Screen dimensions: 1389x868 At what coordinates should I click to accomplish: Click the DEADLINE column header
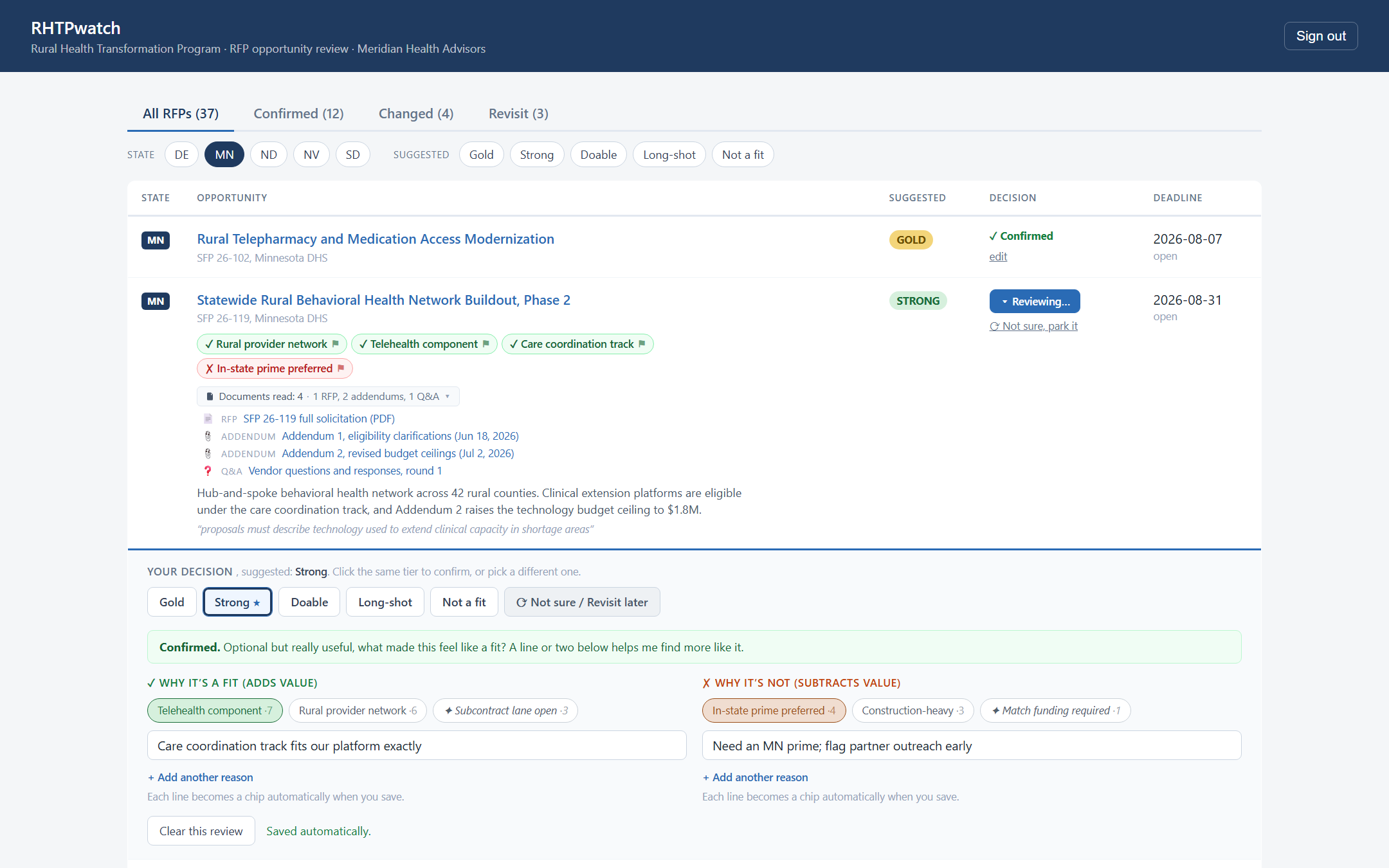tap(1177, 198)
